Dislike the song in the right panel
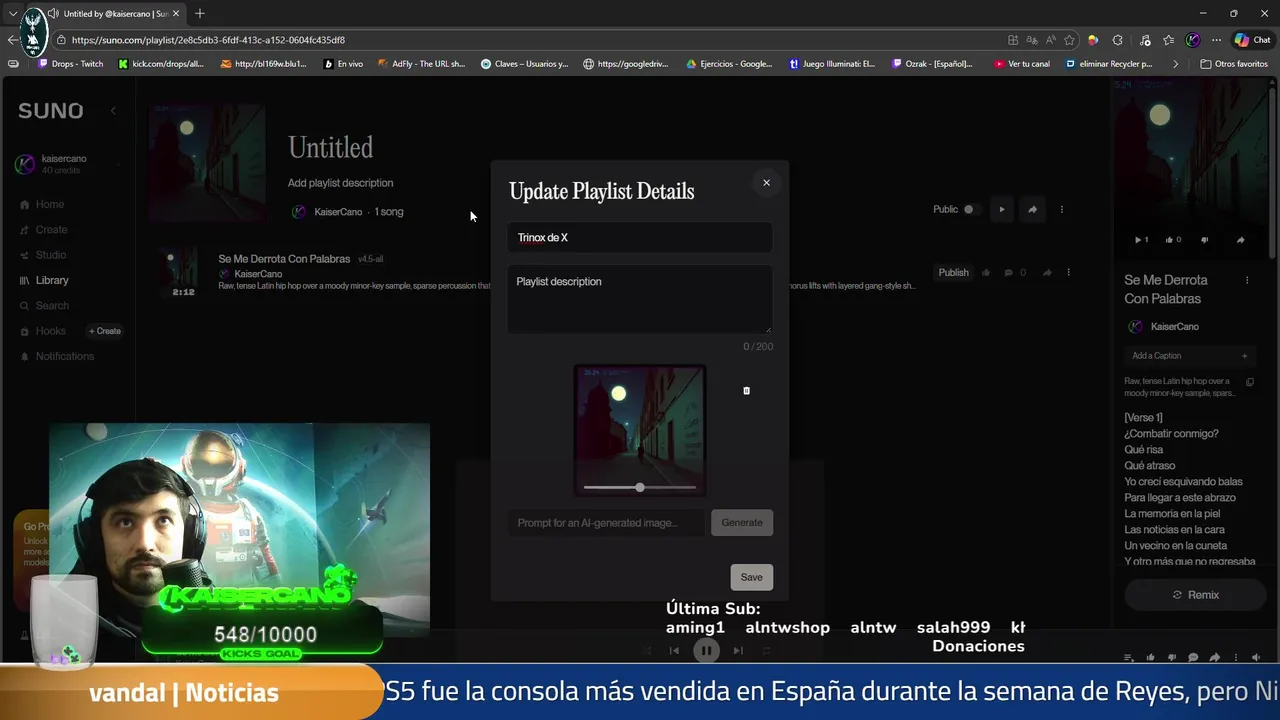Screen dimensions: 1280x720 tap(1204, 240)
